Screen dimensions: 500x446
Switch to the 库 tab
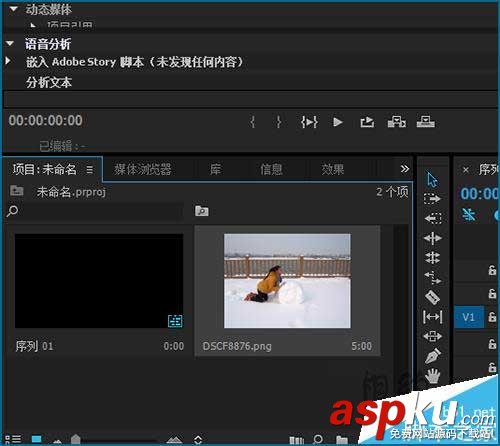[x=215, y=169]
